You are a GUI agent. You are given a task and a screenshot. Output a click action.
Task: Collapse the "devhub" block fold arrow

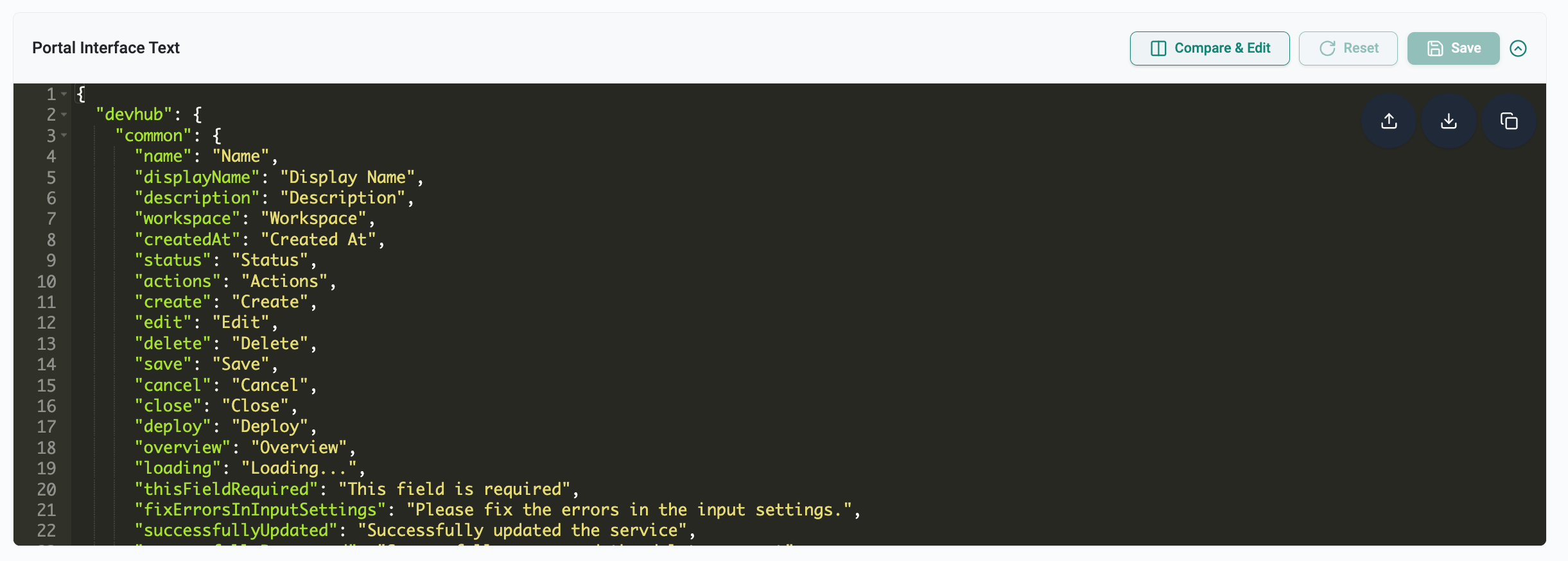click(64, 115)
